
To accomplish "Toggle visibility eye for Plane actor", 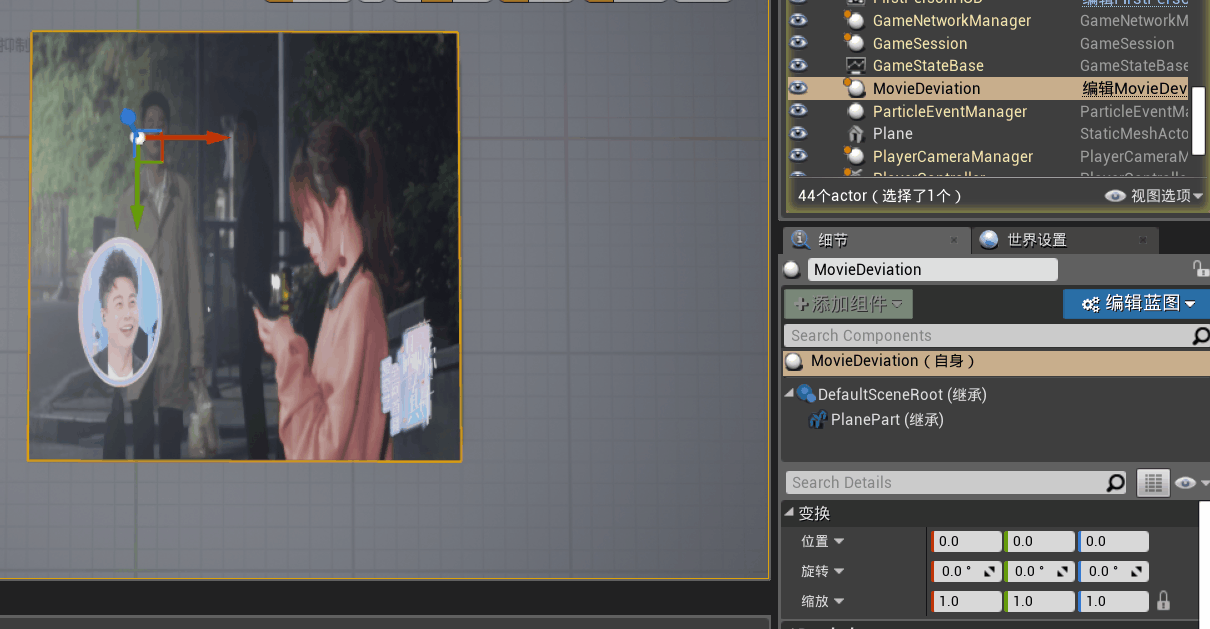I will tap(798, 133).
